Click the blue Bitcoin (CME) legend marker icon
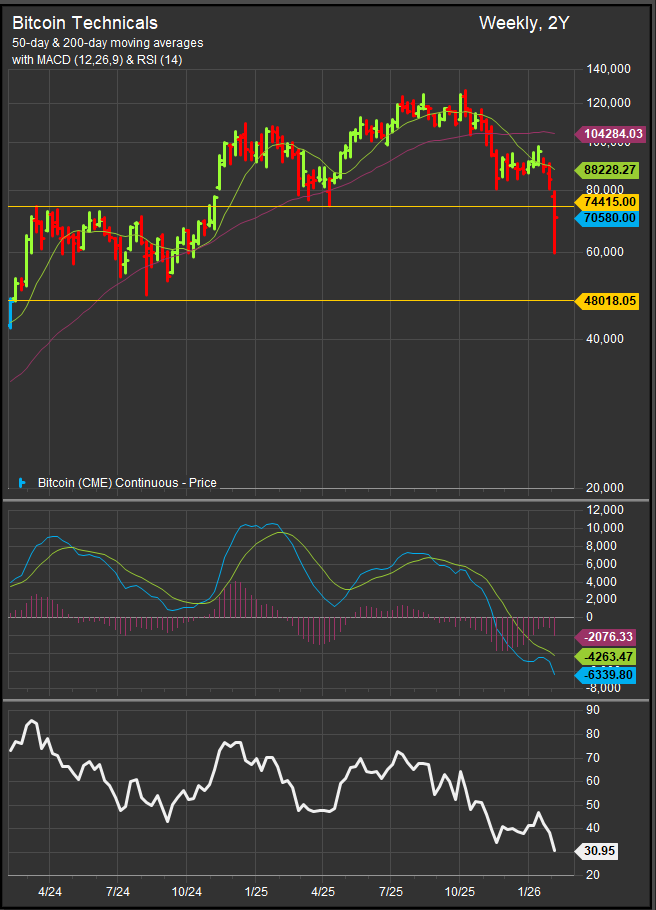 click(x=23, y=483)
